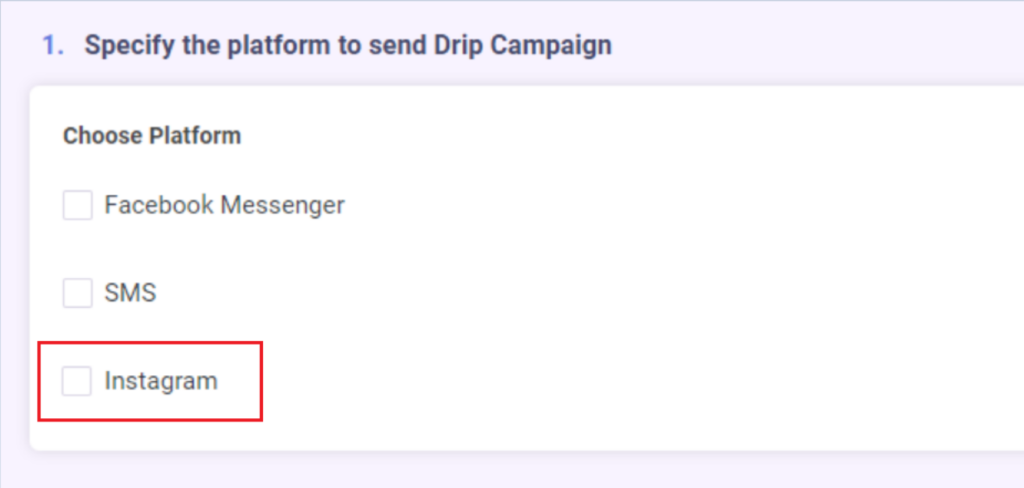Click the "Choose Platform" section label

[152, 135]
